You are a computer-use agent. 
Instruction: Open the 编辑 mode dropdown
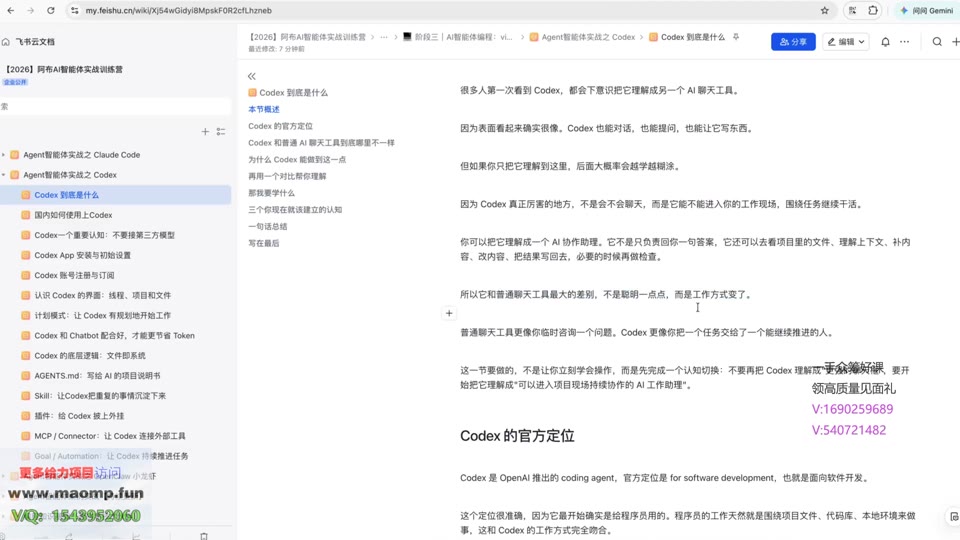(846, 42)
